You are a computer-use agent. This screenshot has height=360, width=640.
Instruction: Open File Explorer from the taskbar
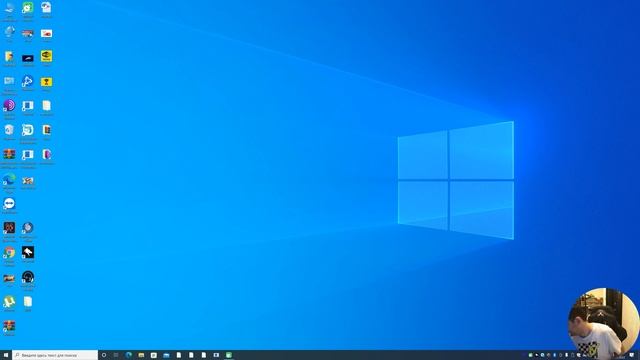[x=141, y=355]
